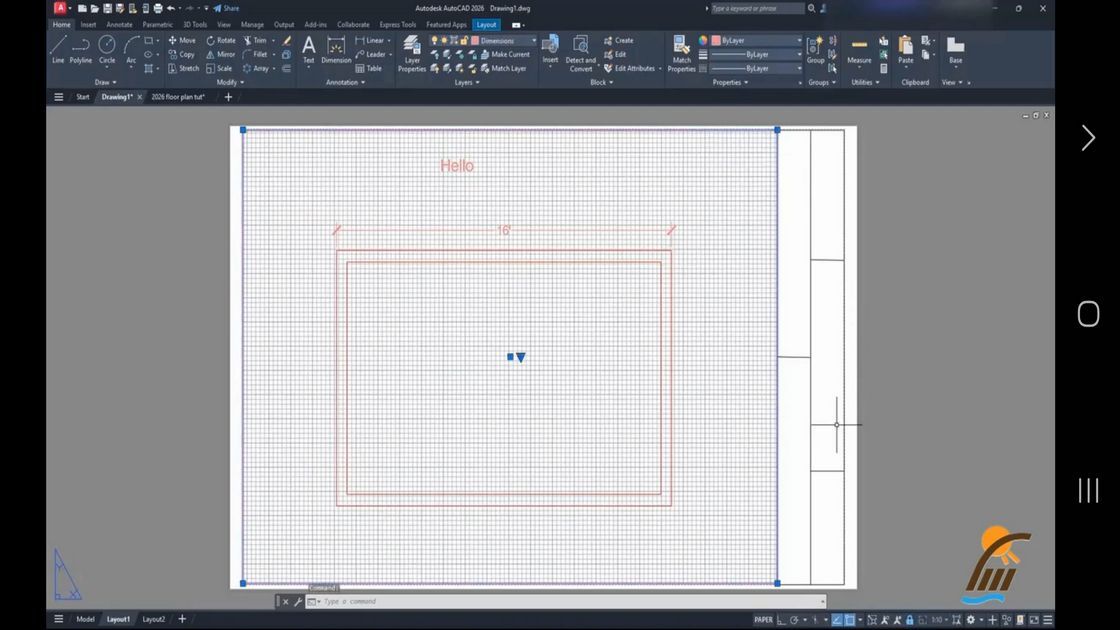Viewport: 1120px width, 630px height.
Task: Click the Make Current layer button
Action: (505, 54)
